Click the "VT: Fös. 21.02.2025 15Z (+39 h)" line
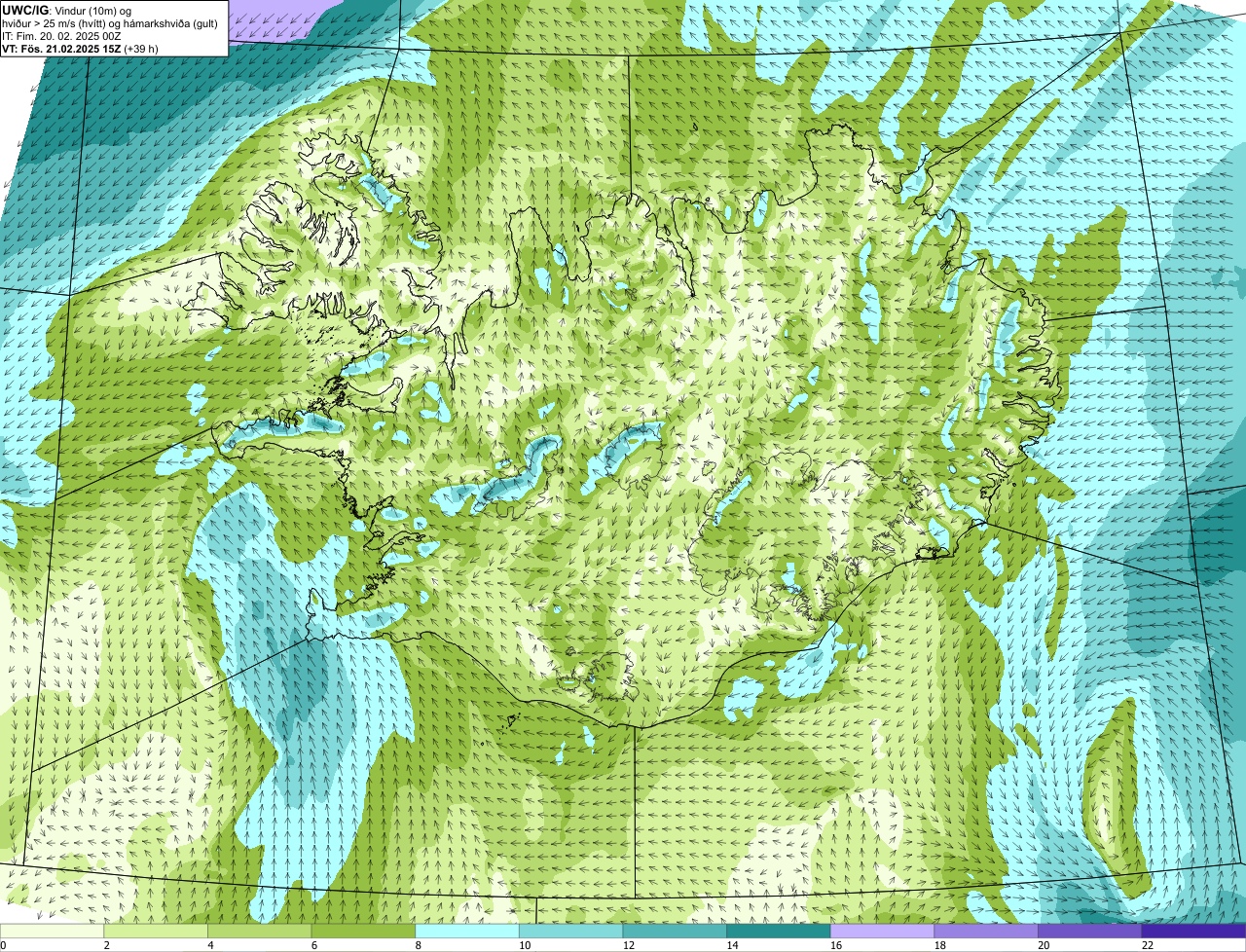The height and width of the screenshot is (952, 1246). click(80, 48)
